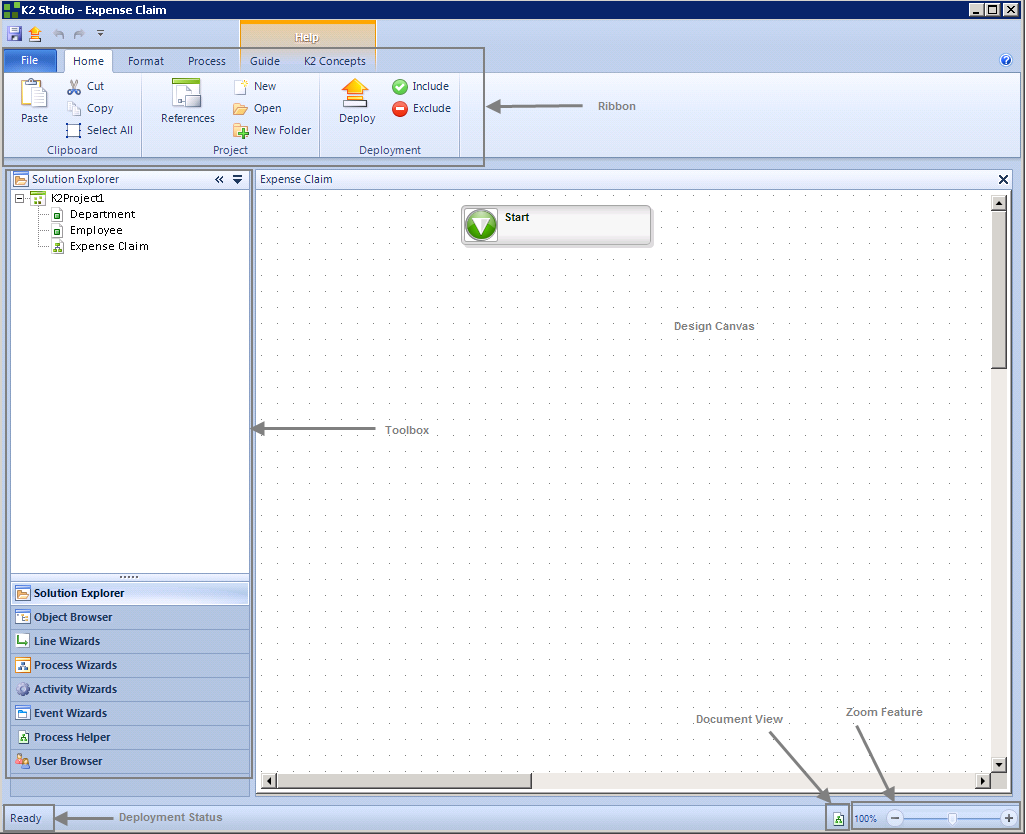Select the Department item in tree
The image size is (1026, 834).
[x=102, y=214]
